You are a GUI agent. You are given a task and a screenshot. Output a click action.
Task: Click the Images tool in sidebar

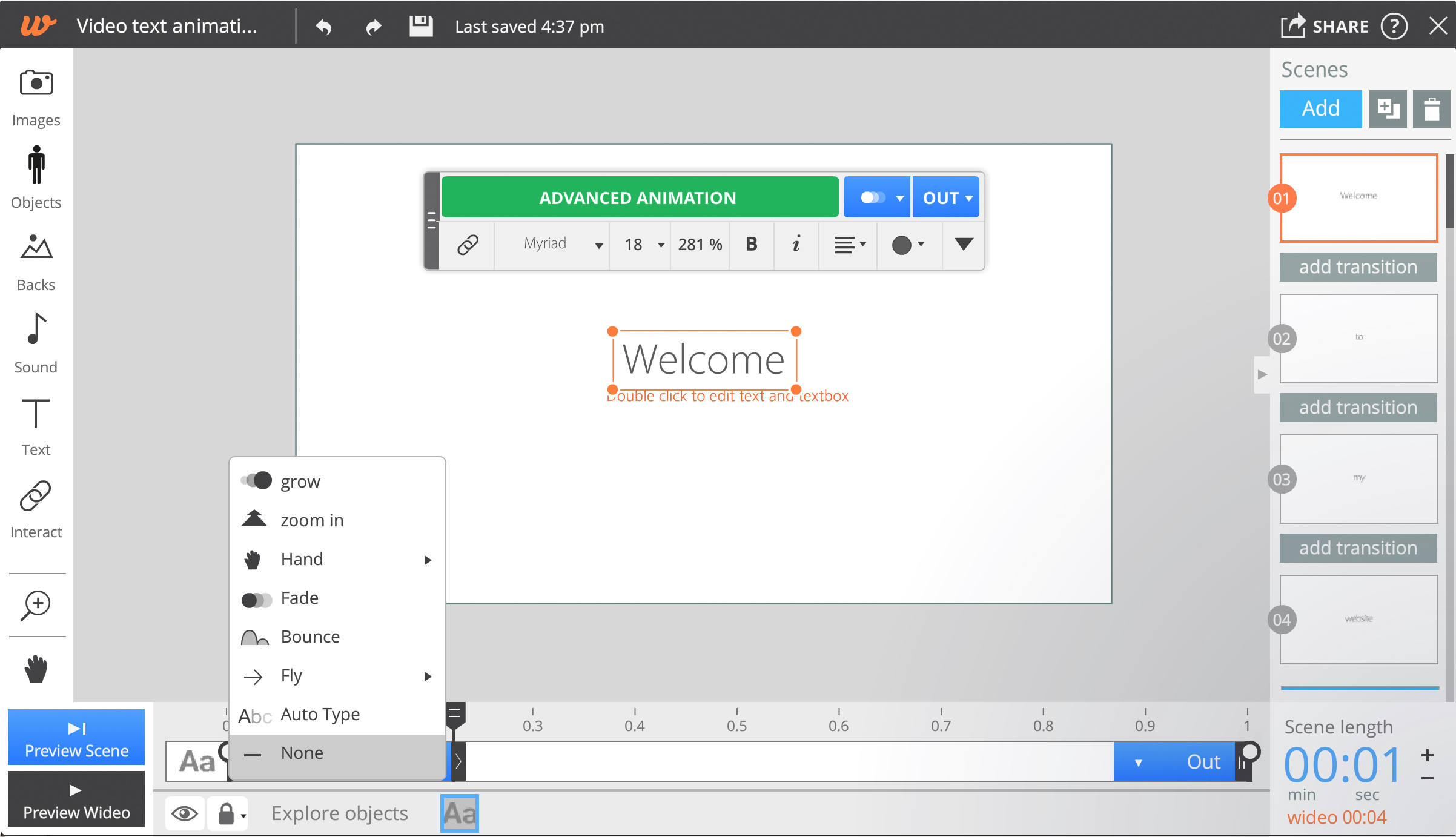click(x=36, y=98)
